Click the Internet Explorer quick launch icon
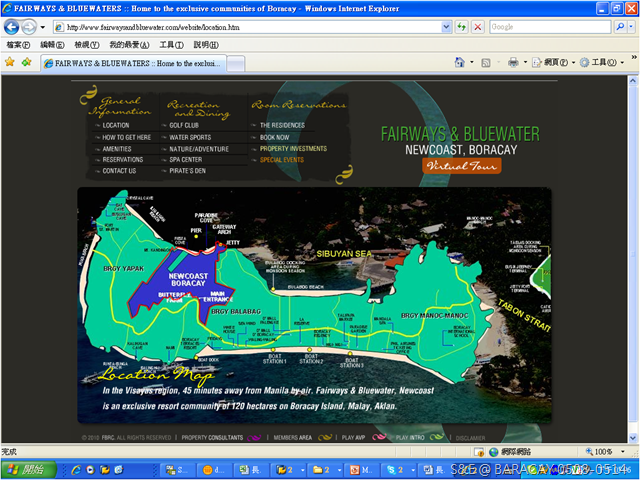640x480 pixels. pos(76,470)
